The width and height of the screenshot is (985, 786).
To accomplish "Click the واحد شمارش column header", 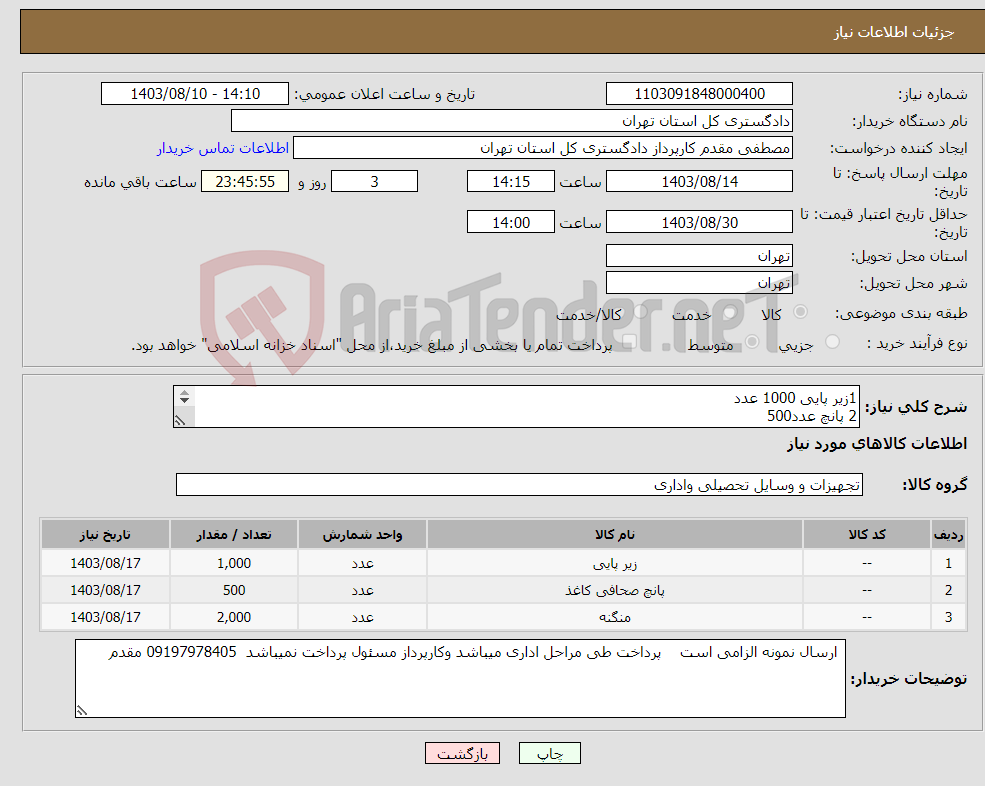I will point(362,534).
